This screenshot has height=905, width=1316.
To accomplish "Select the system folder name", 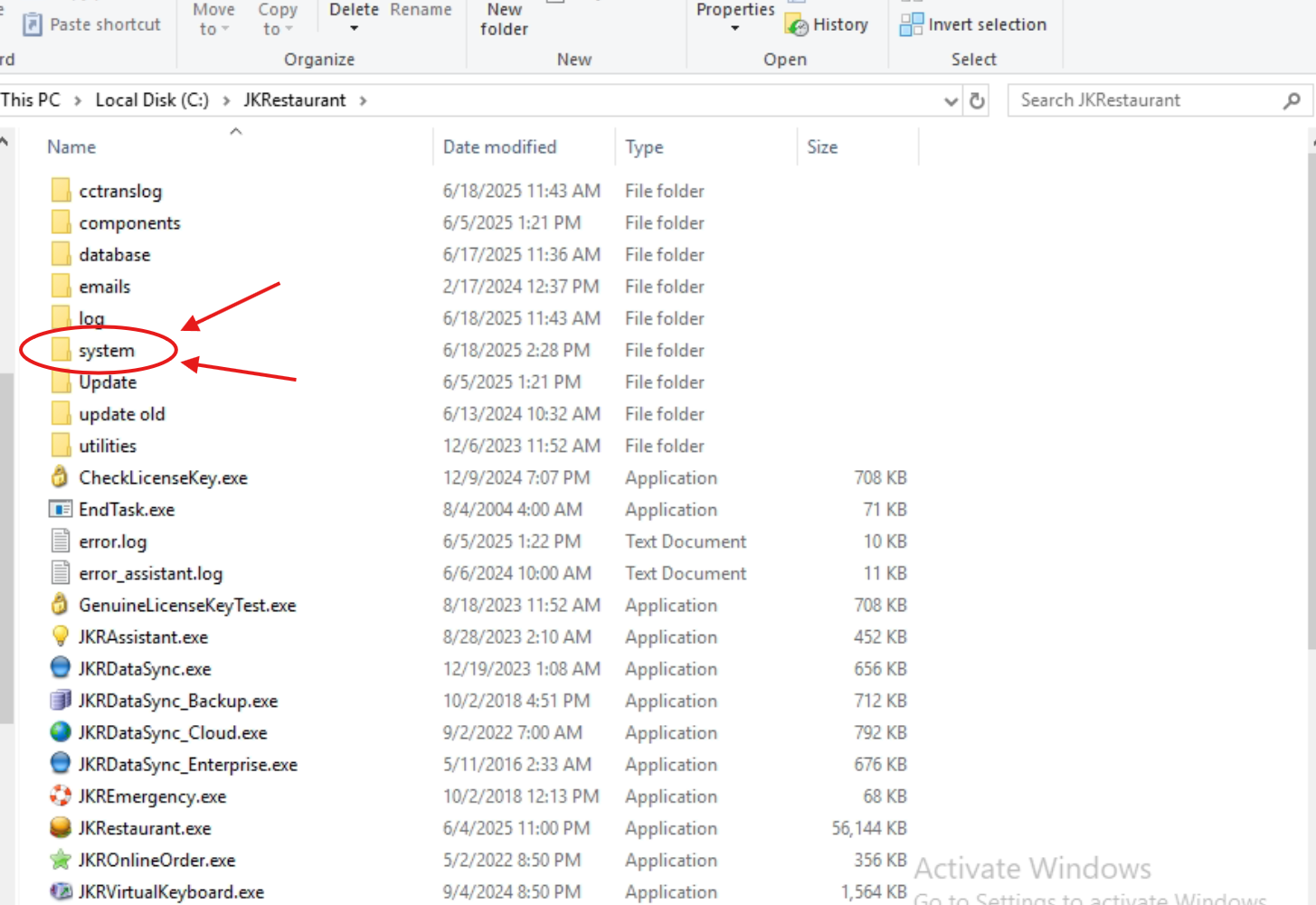I will click(107, 350).
